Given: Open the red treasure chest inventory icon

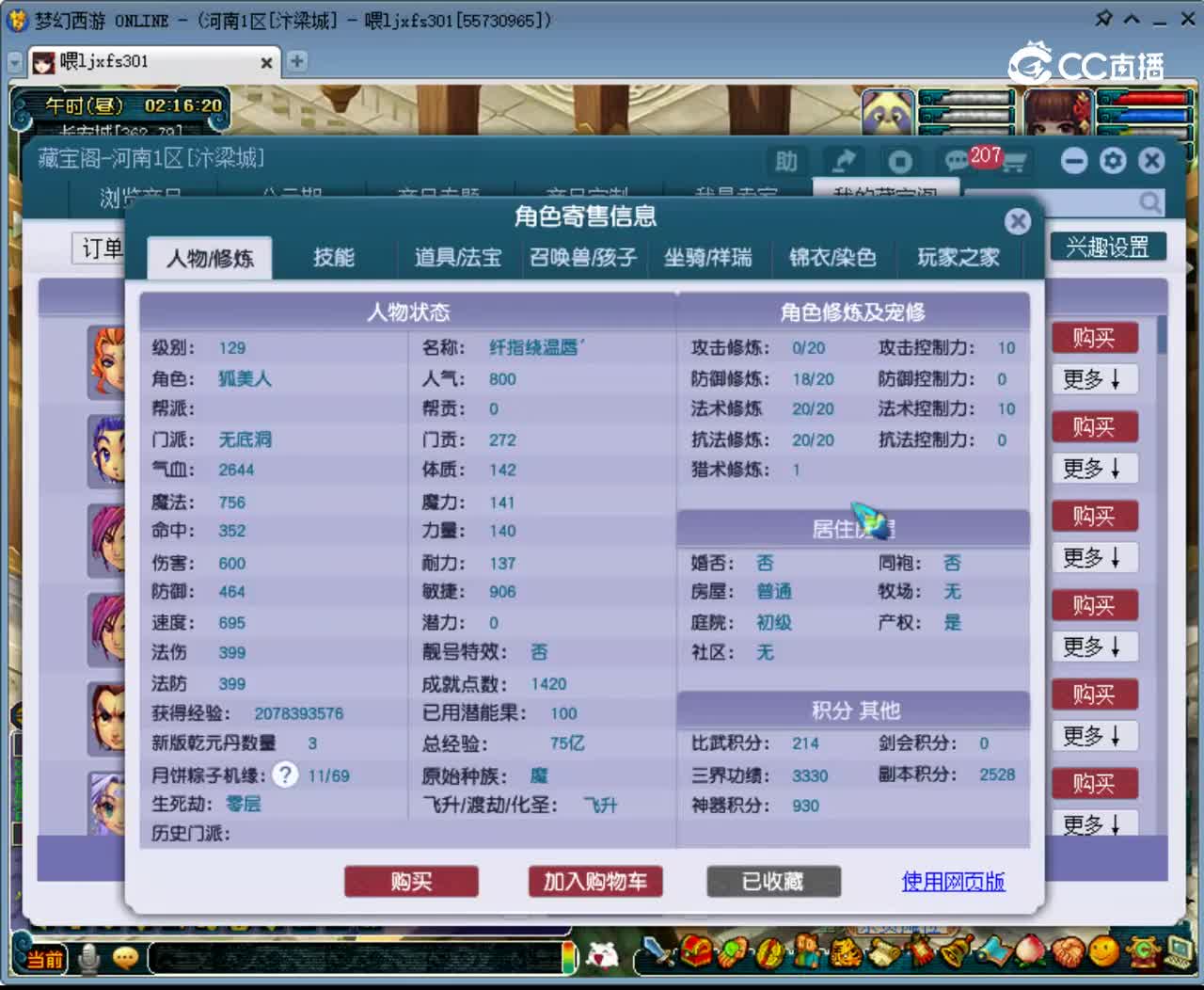Looking at the screenshot, I should pyautogui.click(x=696, y=951).
